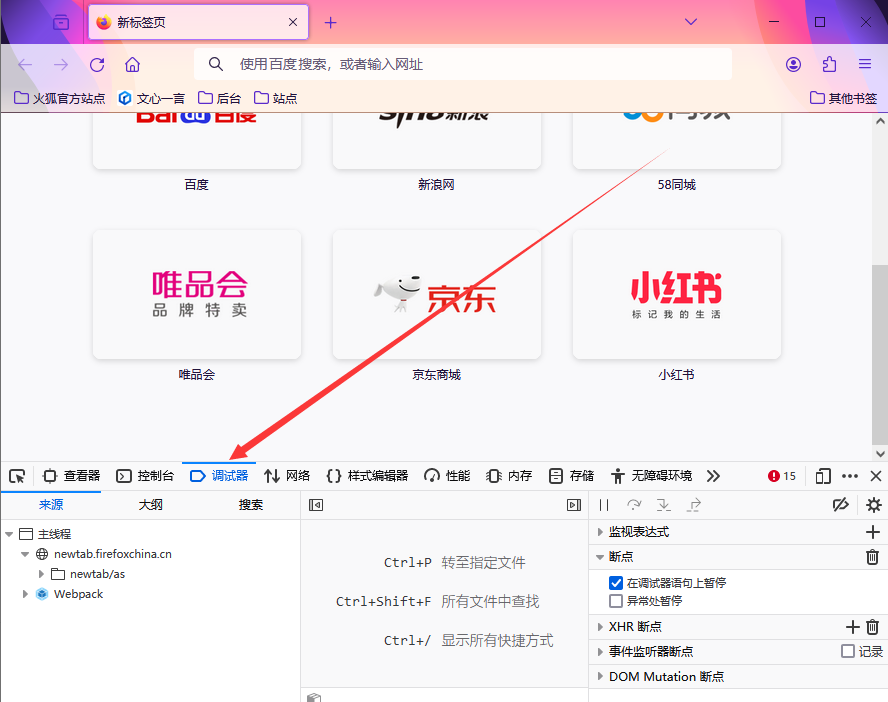
Task: Expand the newtab/as folder
Action: (x=41, y=574)
